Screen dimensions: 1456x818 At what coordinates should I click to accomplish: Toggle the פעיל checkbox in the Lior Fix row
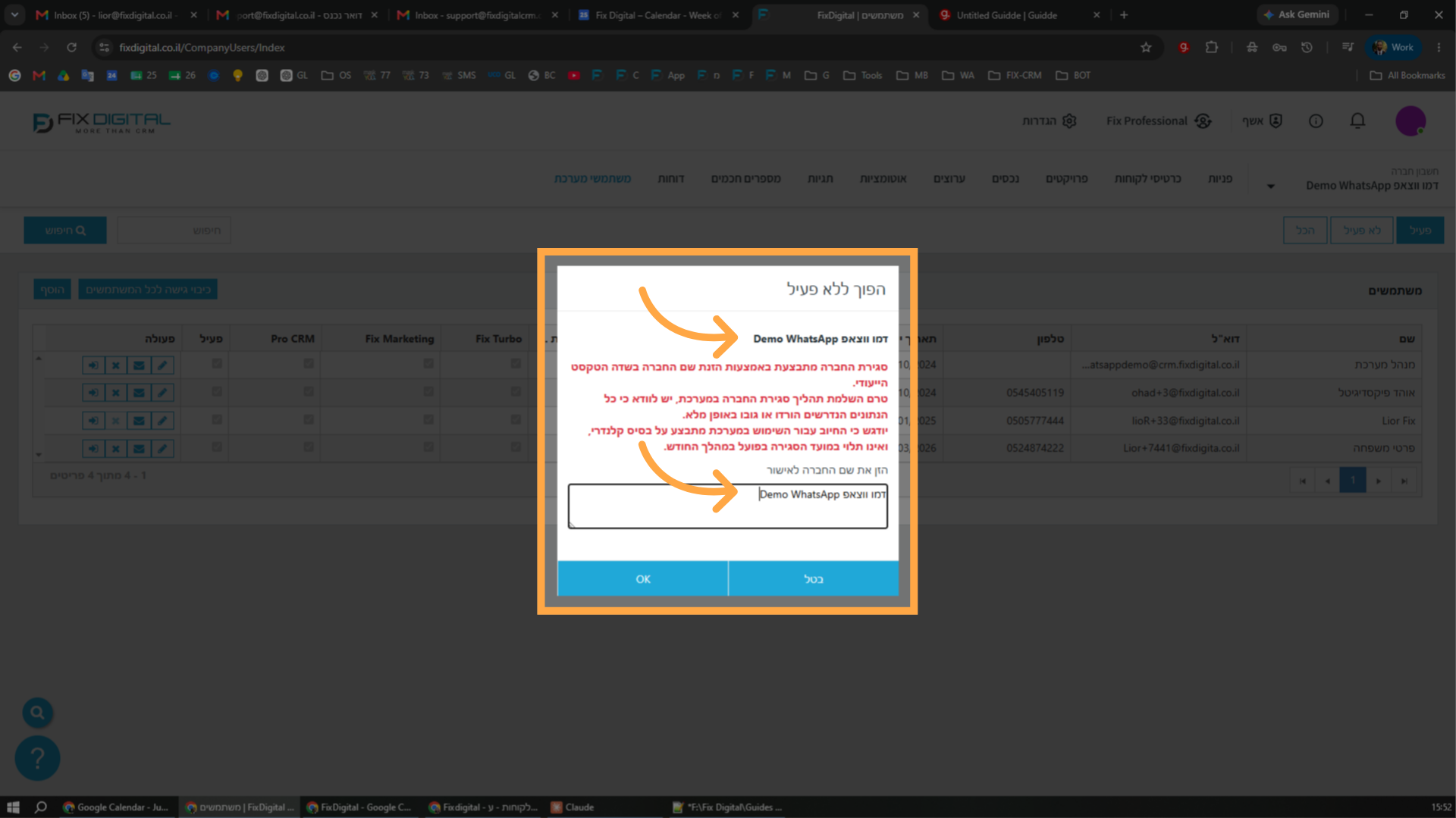pos(217,419)
